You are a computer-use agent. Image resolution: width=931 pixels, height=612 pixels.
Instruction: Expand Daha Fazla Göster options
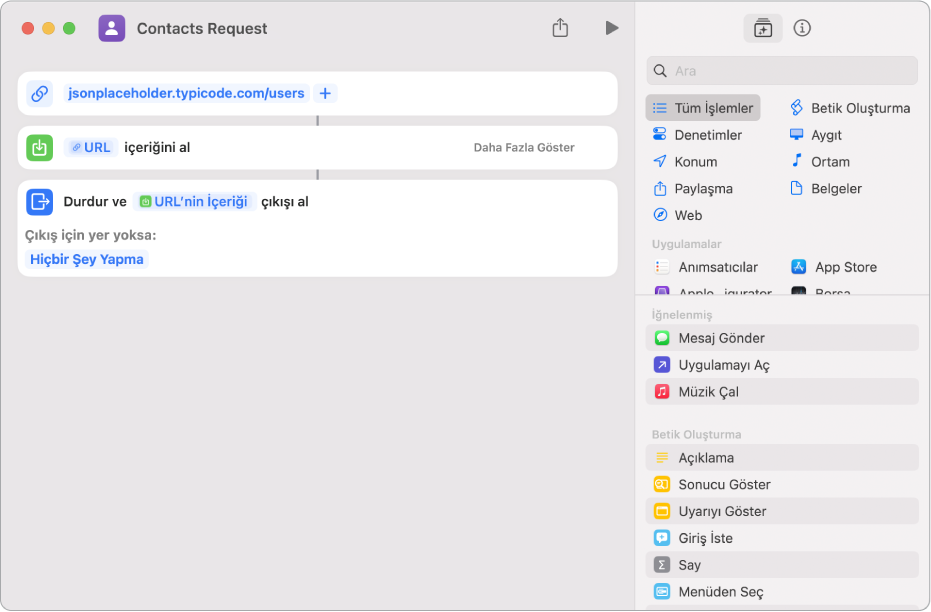point(524,147)
